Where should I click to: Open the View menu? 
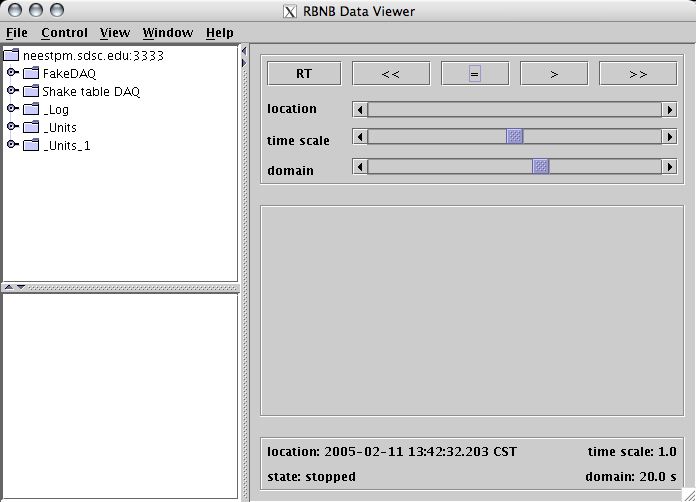115,33
